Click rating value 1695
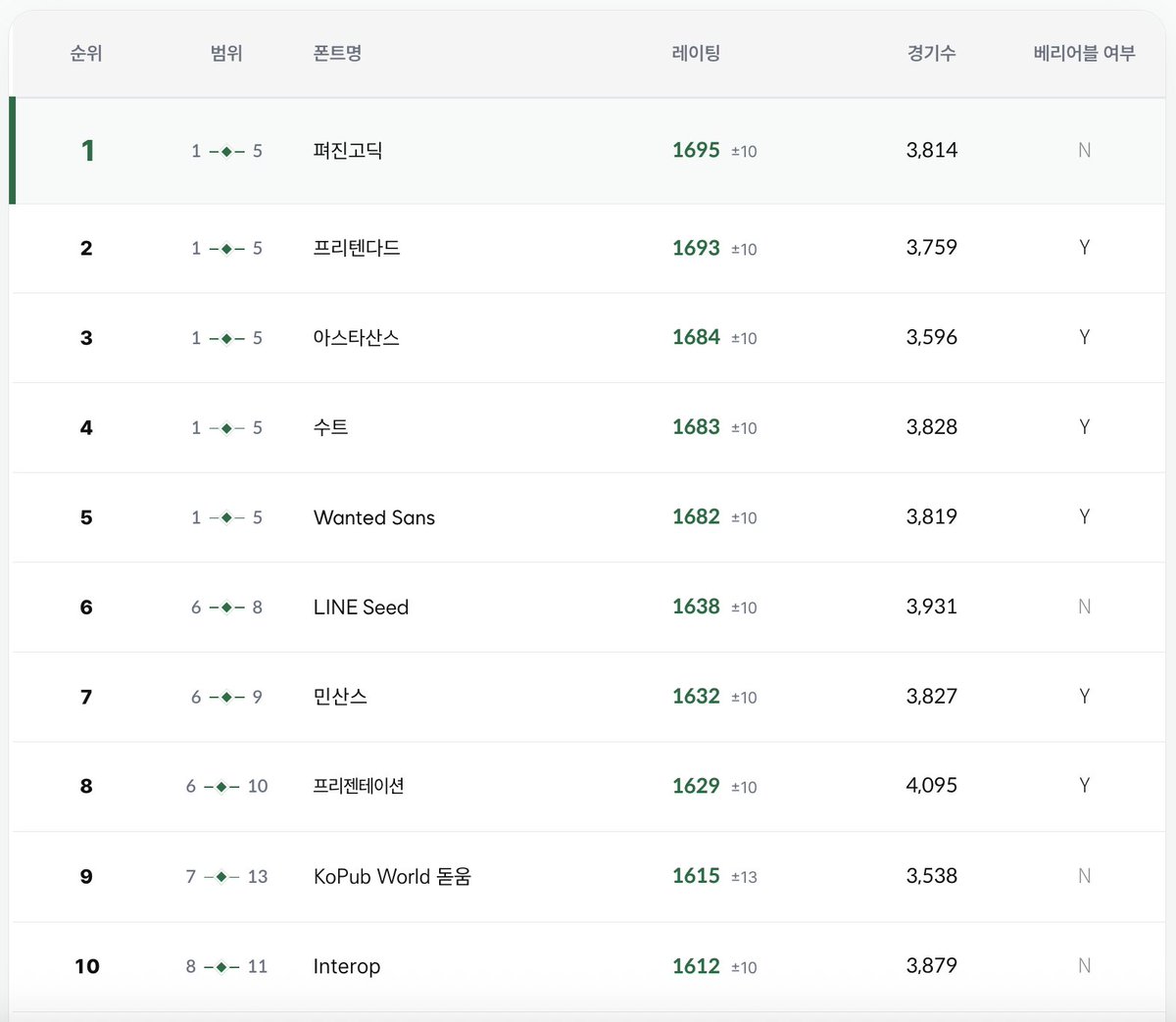1176x1022 pixels. point(696,150)
